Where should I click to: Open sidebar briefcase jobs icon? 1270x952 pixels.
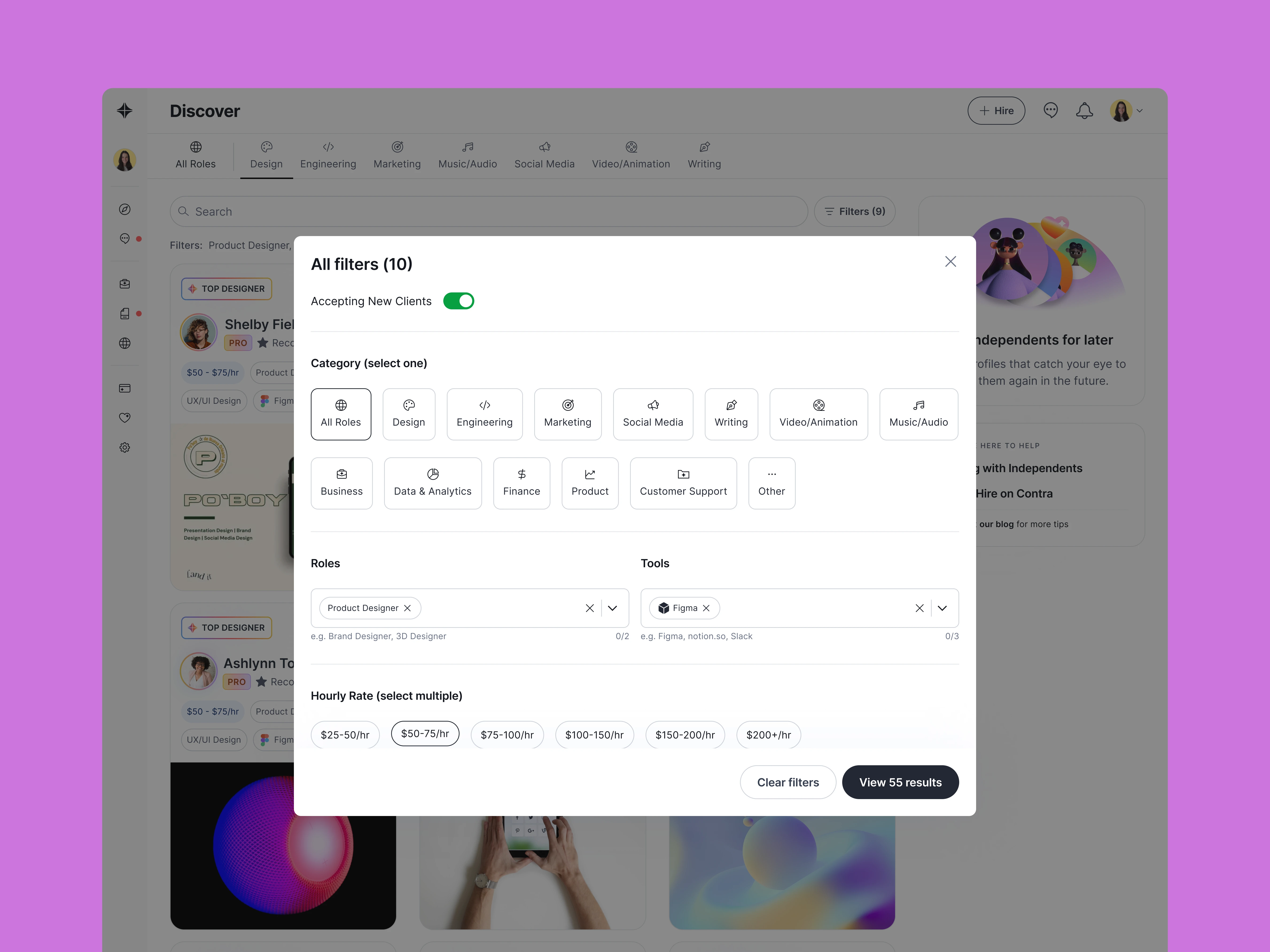click(125, 284)
